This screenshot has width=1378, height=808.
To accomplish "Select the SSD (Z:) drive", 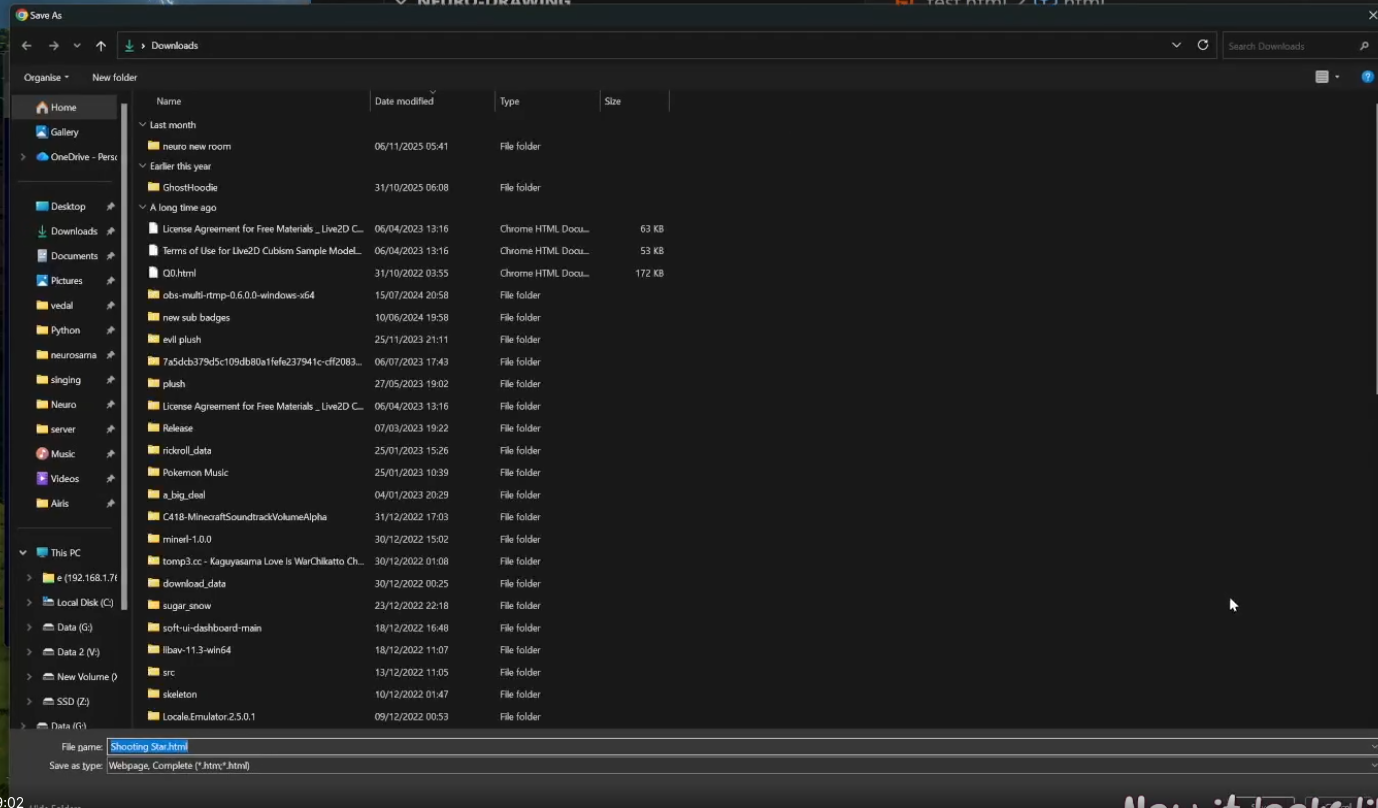I will pos(72,702).
